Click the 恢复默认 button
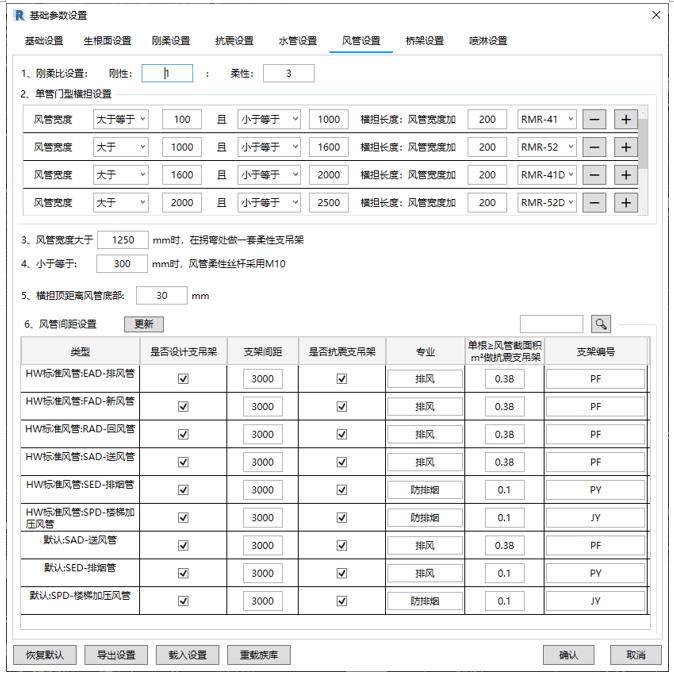The width and height of the screenshot is (674, 674). click(x=44, y=655)
